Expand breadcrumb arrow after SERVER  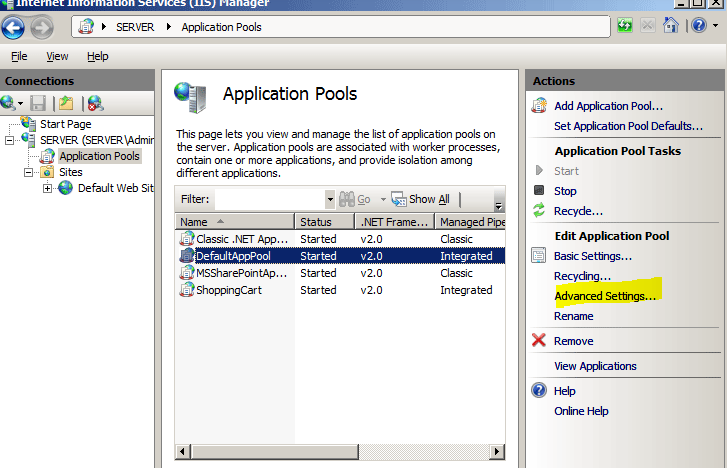(x=169, y=27)
